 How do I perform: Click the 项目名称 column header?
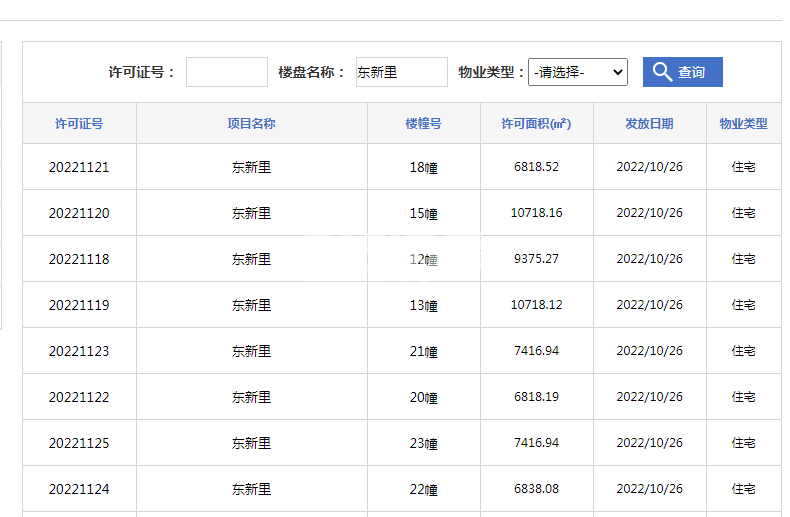tap(251, 123)
